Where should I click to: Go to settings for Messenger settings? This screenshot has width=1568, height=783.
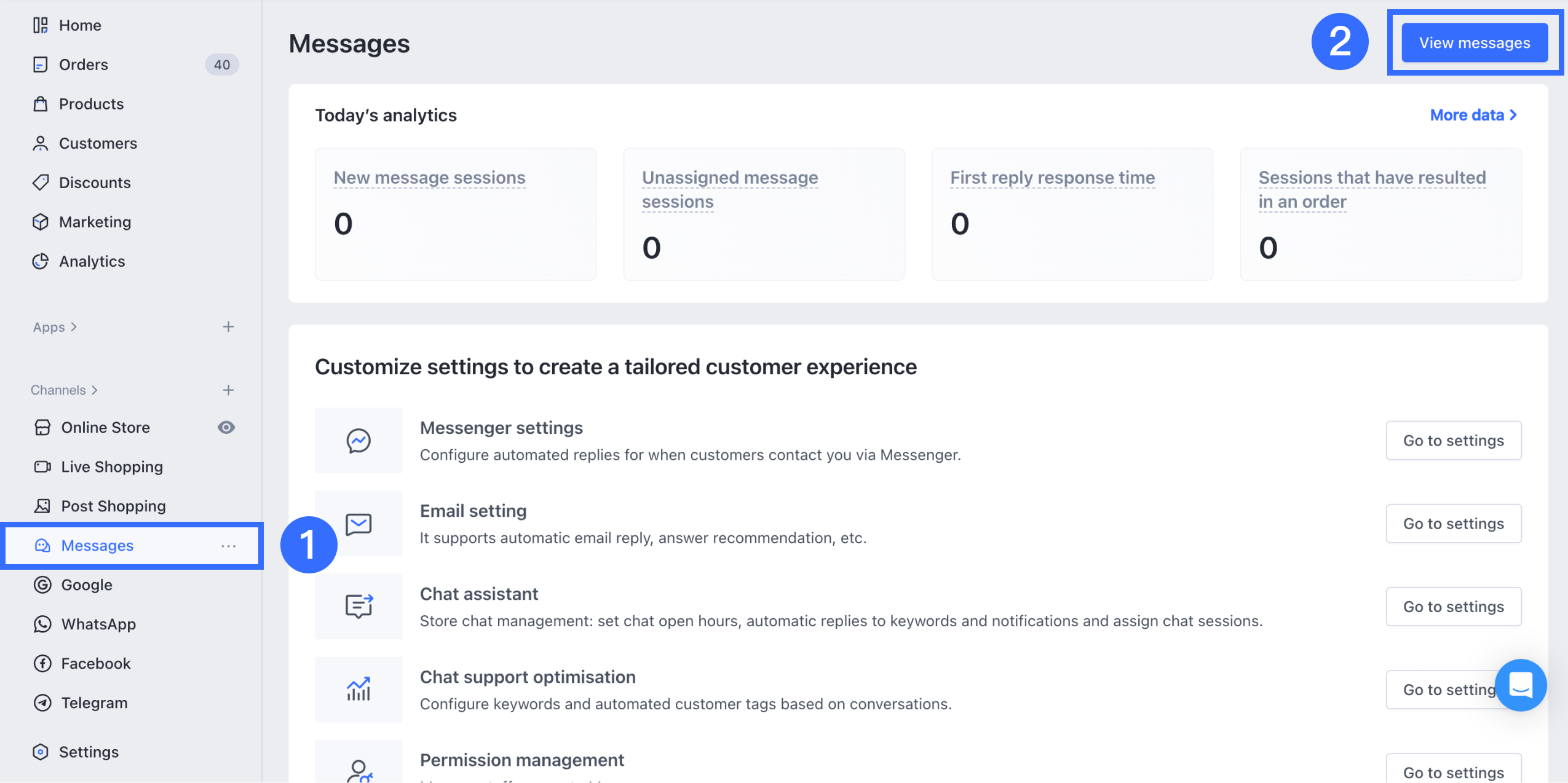pyautogui.click(x=1453, y=441)
